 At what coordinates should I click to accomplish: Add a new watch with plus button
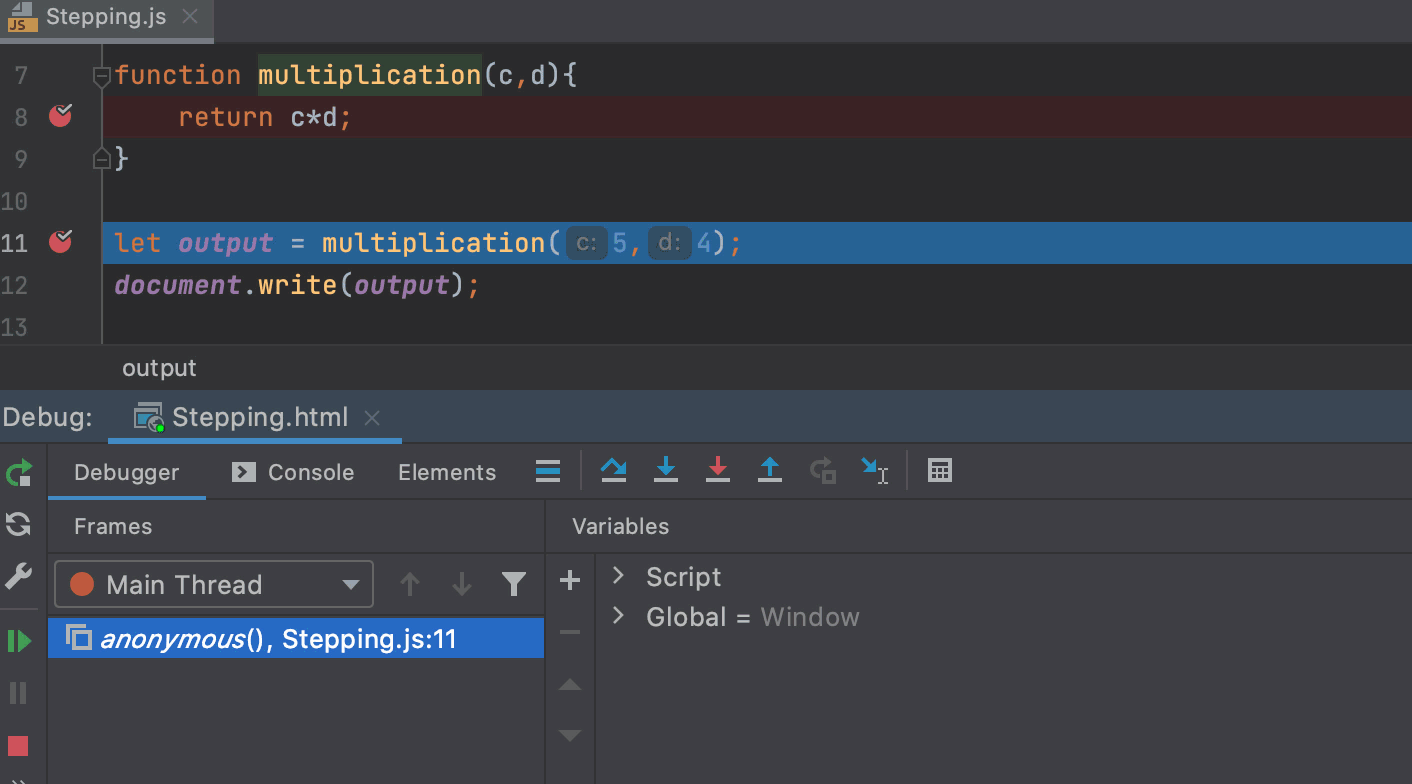[x=569, y=580]
